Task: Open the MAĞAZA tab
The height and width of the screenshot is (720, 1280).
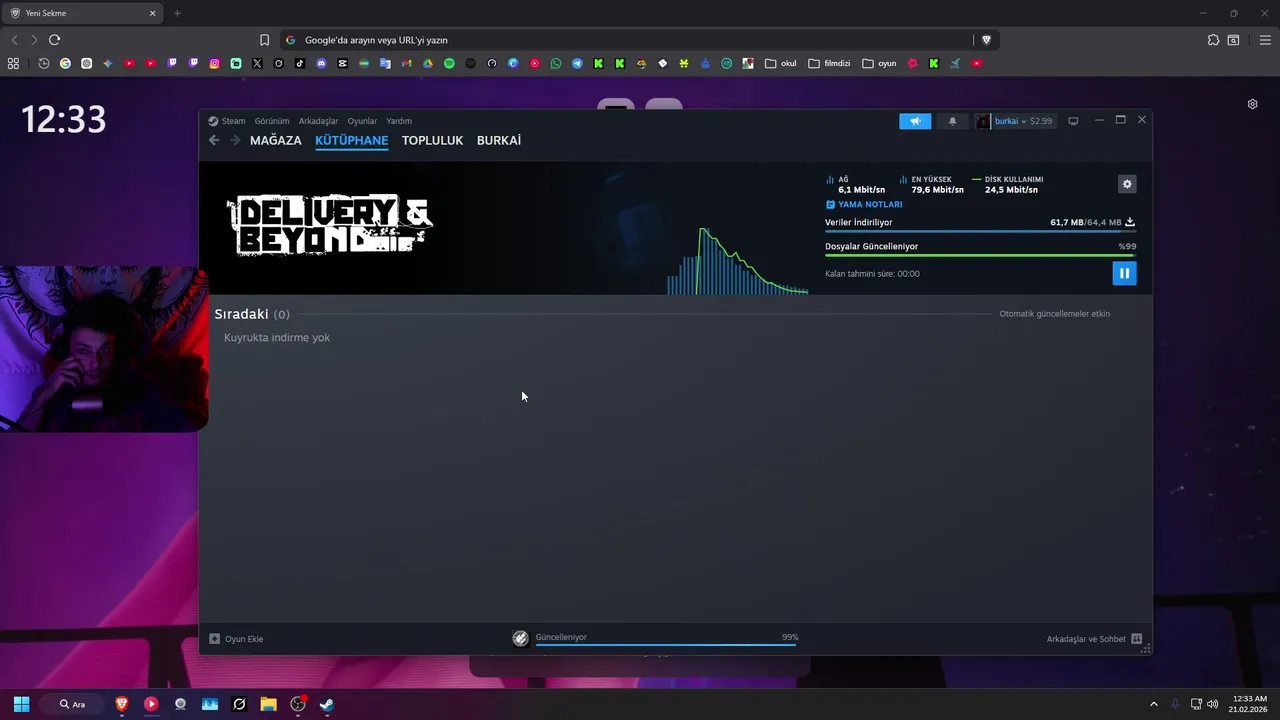Action: click(275, 140)
